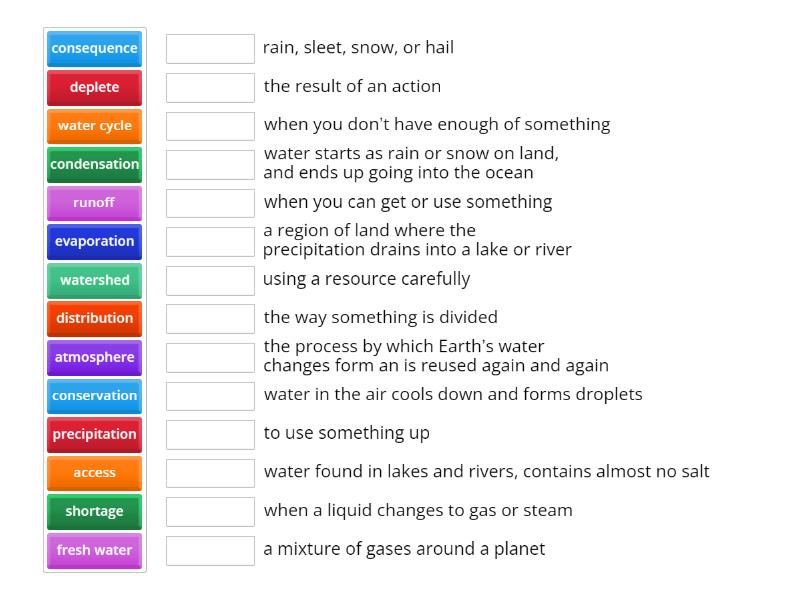
Task: Click the purple 'runoff' tile
Action: click(x=94, y=203)
